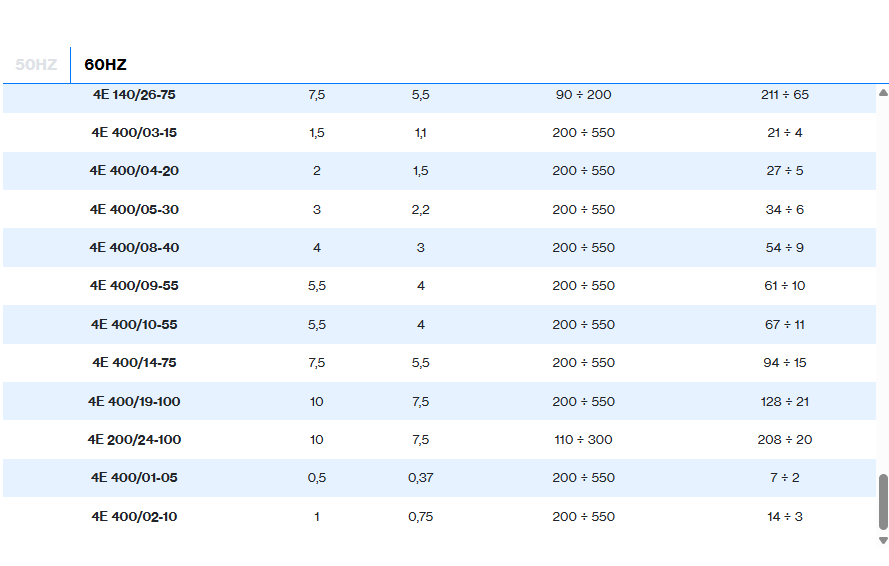
Task: Click the 208 ÷ 20 head value
Action: (x=785, y=440)
